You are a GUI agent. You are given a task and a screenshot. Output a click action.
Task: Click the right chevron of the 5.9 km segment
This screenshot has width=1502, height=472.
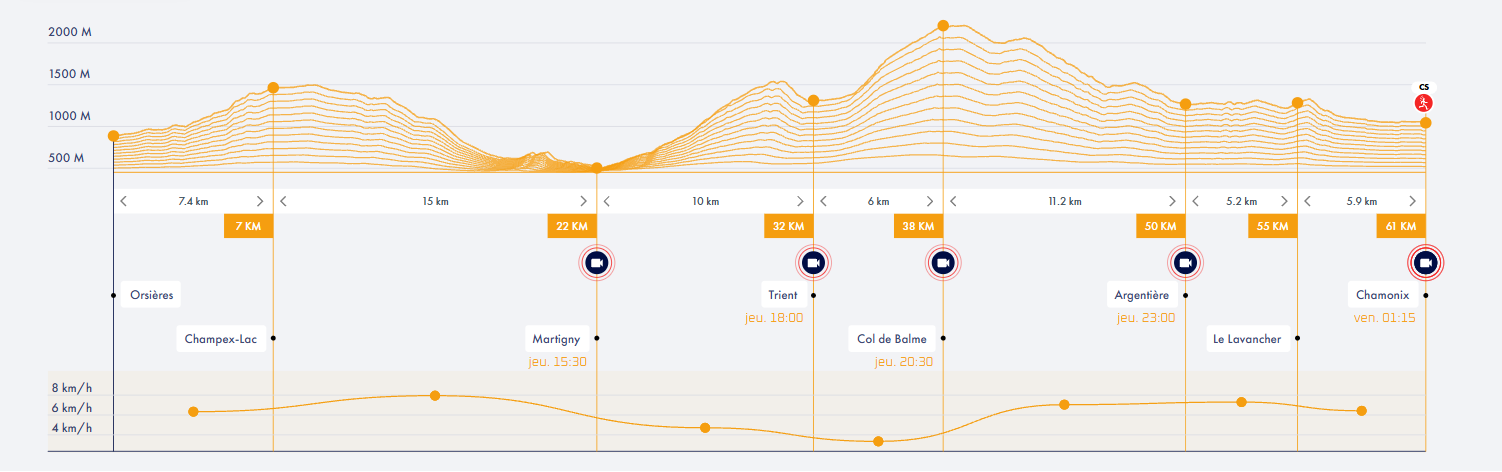click(1414, 201)
